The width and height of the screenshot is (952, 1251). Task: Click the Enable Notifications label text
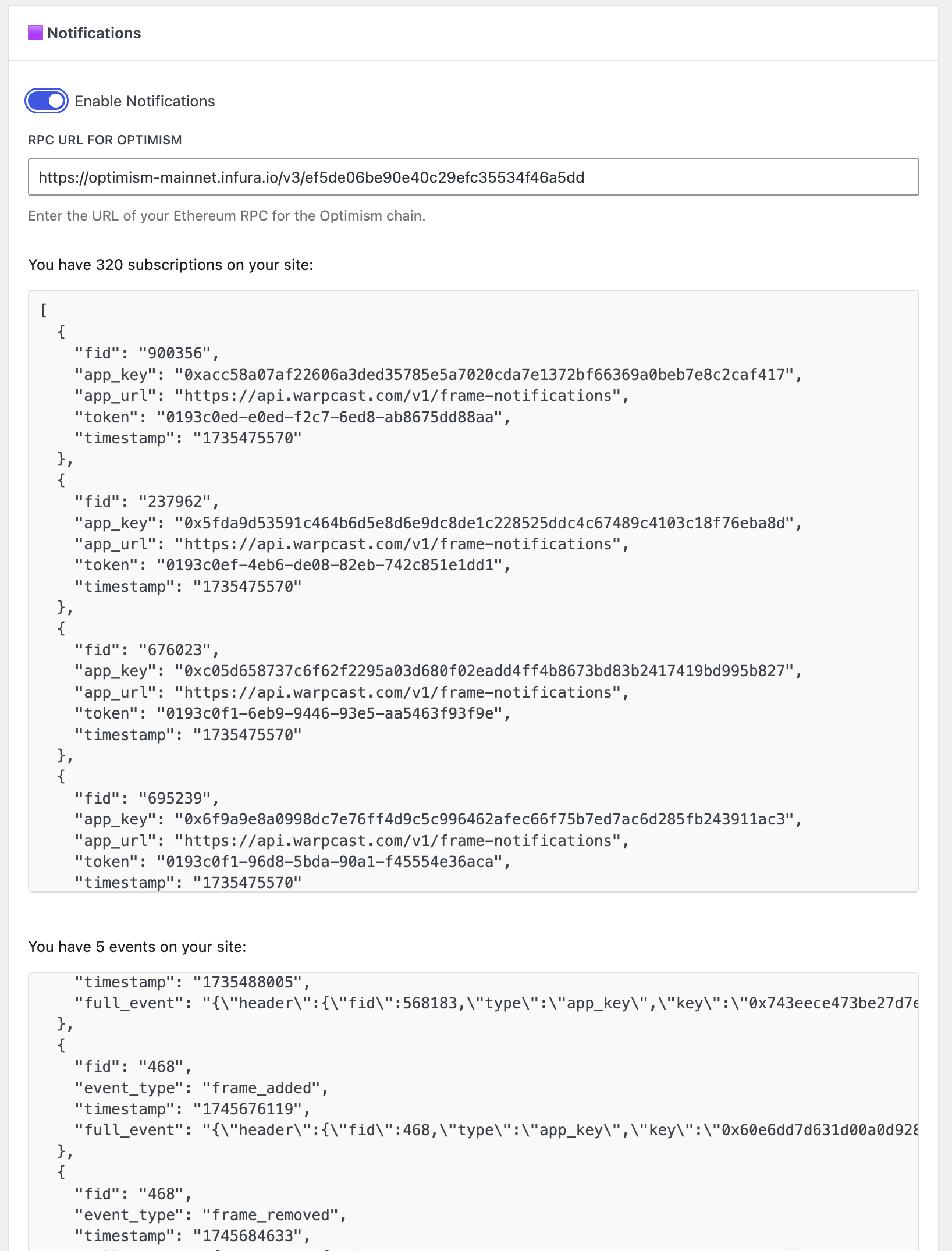tap(145, 101)
